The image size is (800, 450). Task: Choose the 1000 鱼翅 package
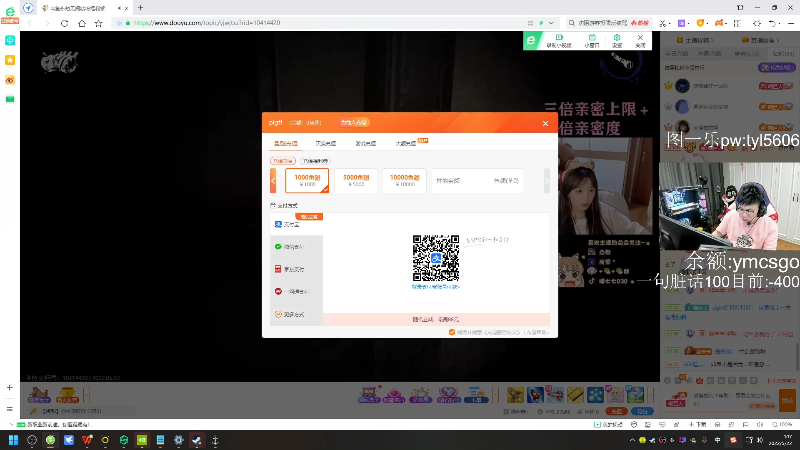click(307, 180)
